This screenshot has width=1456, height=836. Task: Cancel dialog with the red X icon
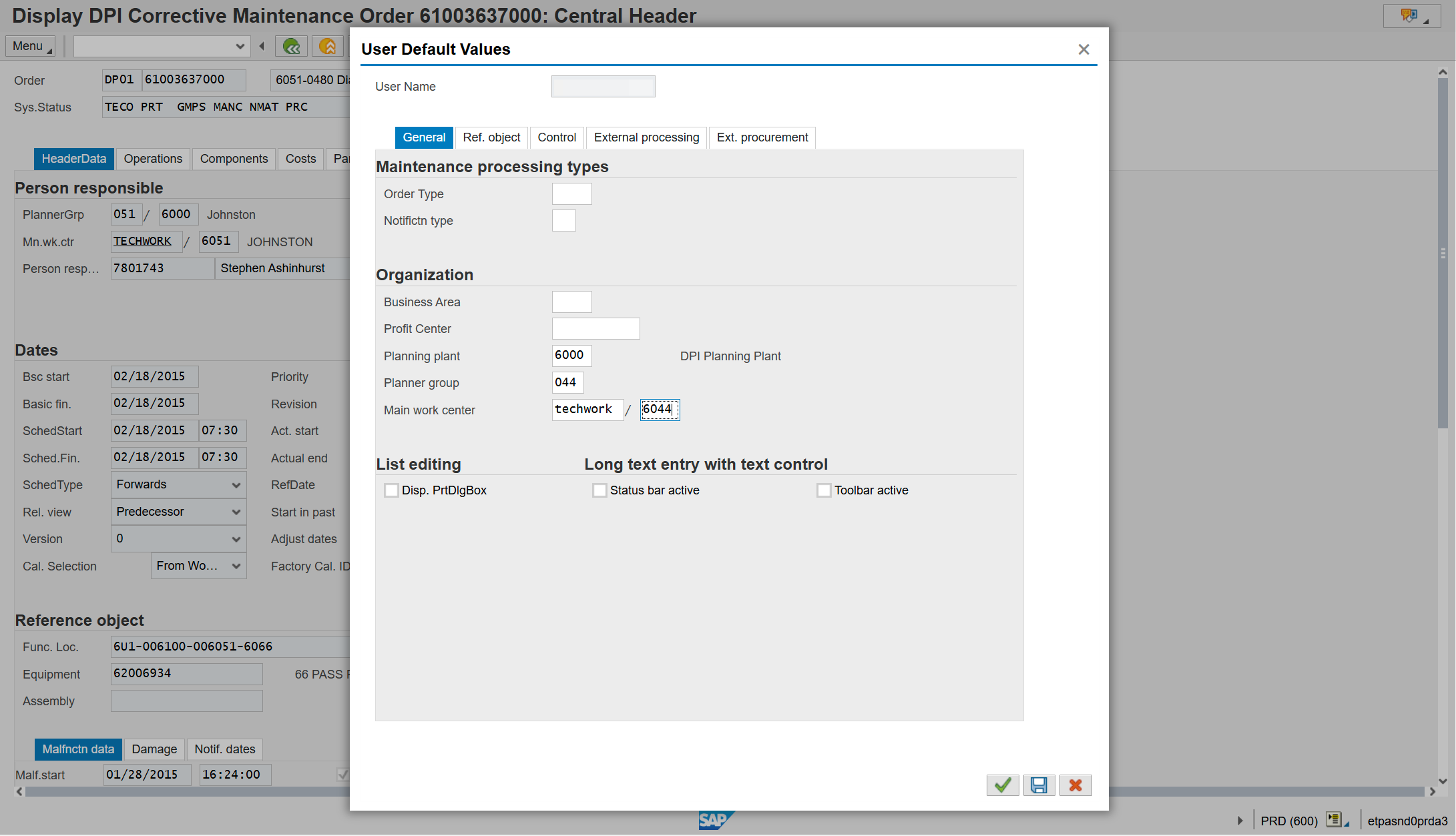click(1075, 785)
